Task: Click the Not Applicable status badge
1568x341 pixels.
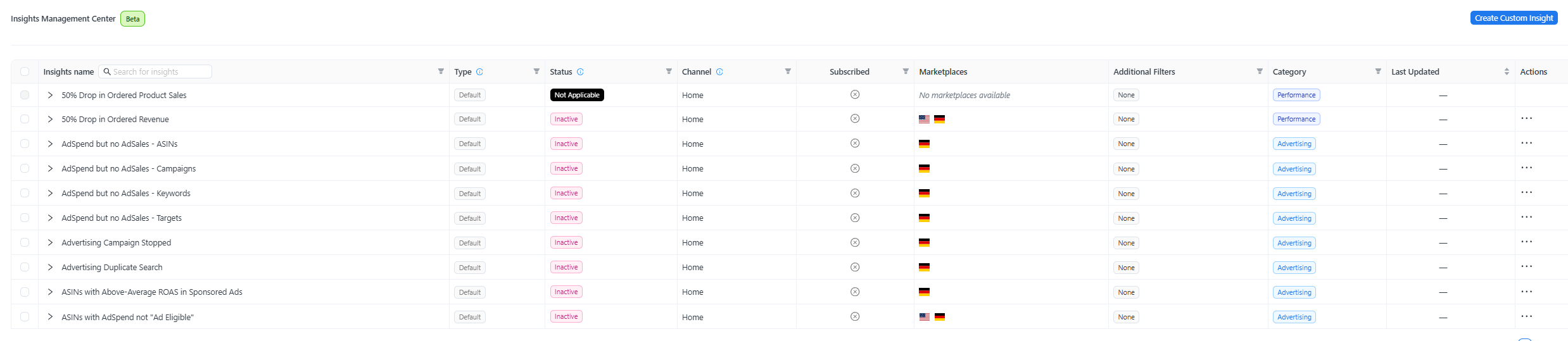Action: click(x=577, y=95)
